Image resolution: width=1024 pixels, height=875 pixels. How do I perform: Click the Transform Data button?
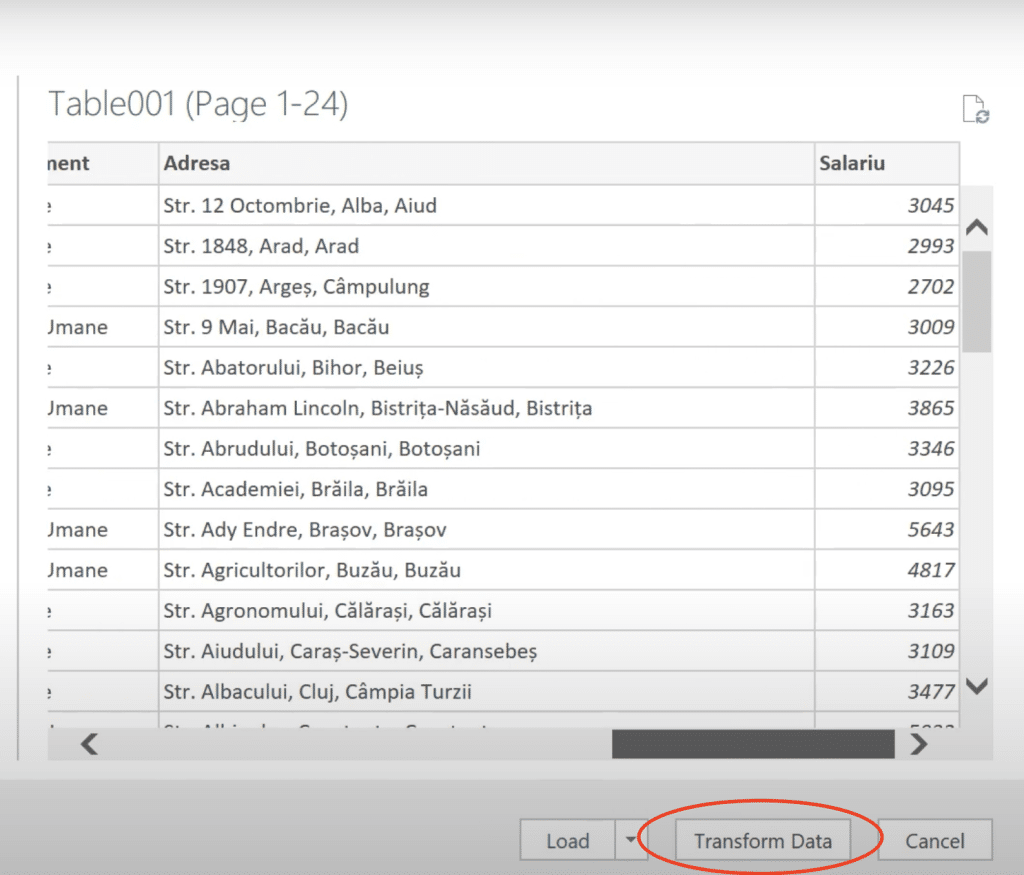point(762,840)
